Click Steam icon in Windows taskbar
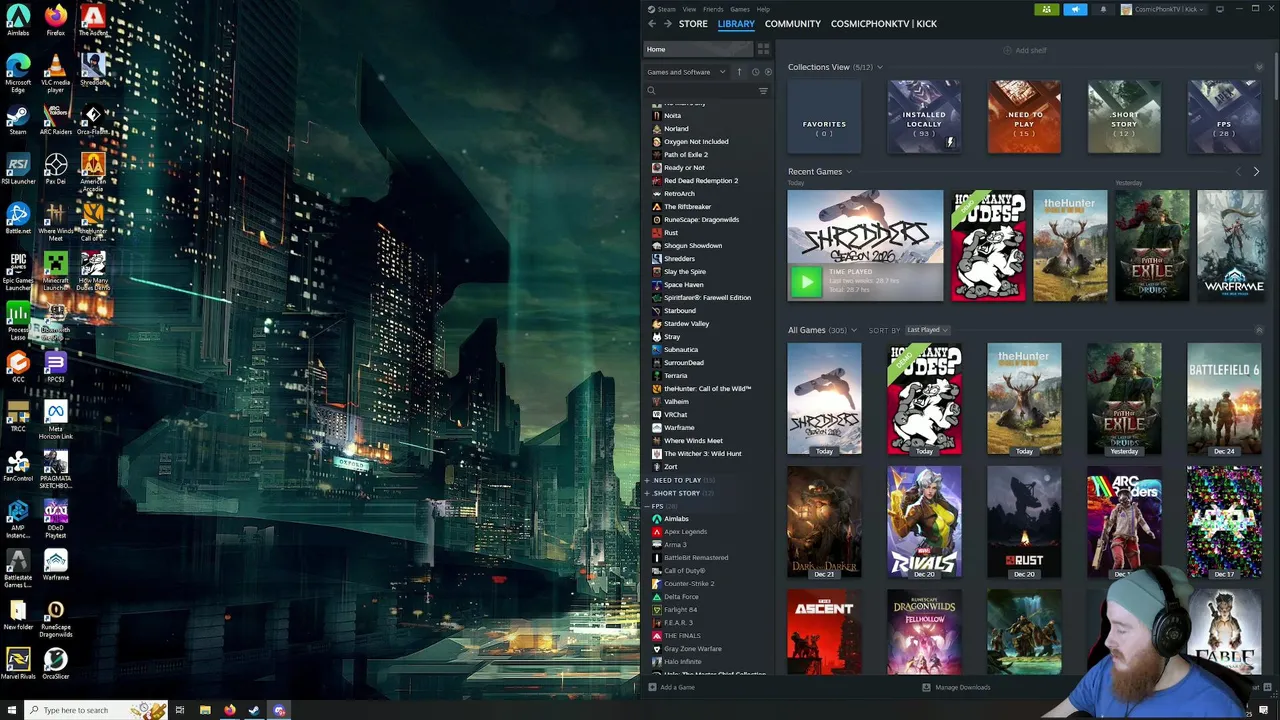Viewport: 1280px width, 720px height. 254,710
